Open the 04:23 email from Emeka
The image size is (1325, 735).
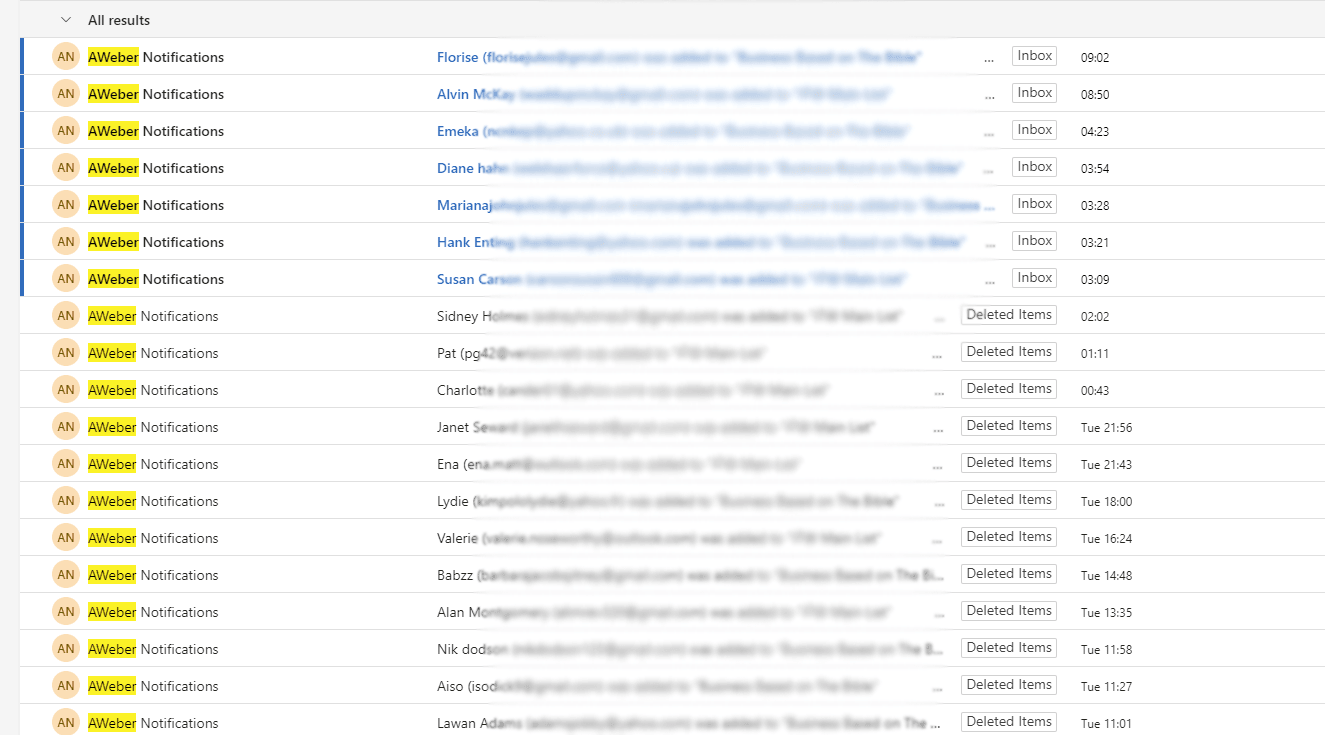tap(672, 131)
